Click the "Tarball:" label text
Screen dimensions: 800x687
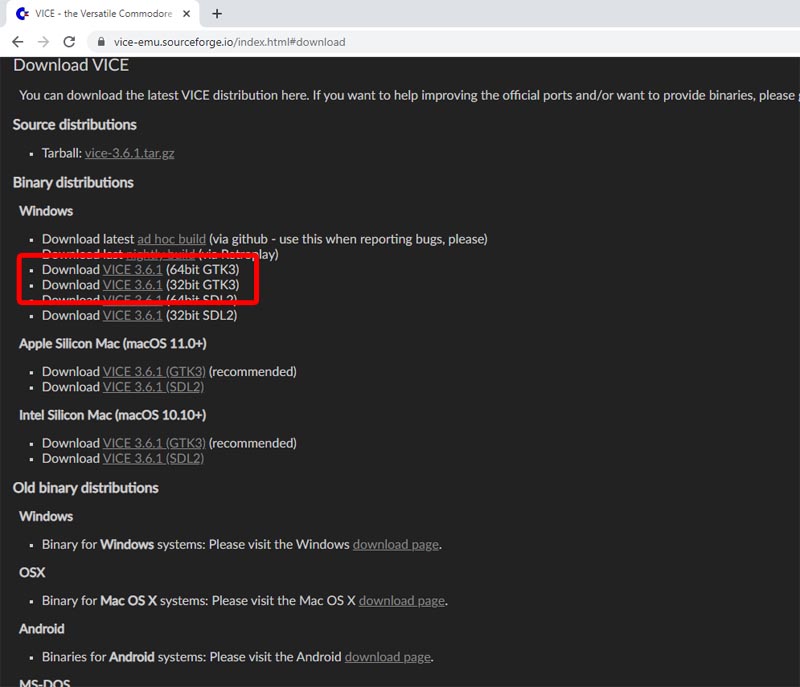pyautogui.click(x=62, y=153)
